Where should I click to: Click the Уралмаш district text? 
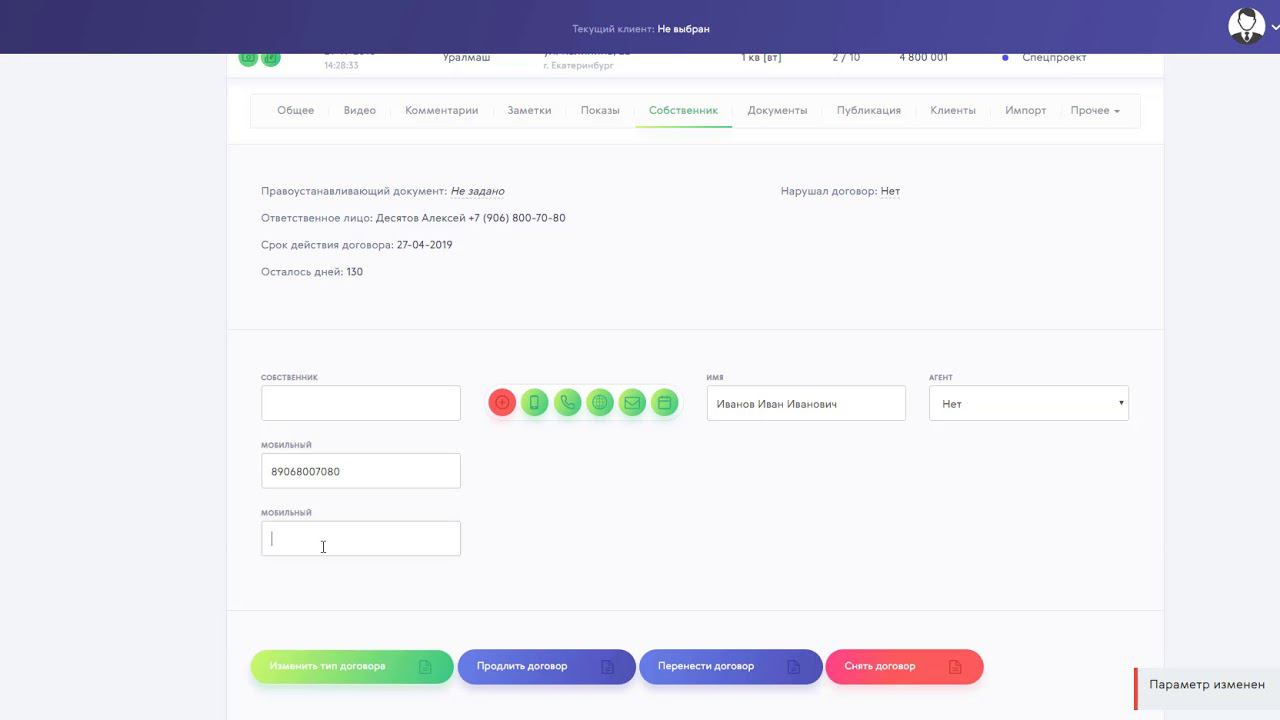(467, 58)
